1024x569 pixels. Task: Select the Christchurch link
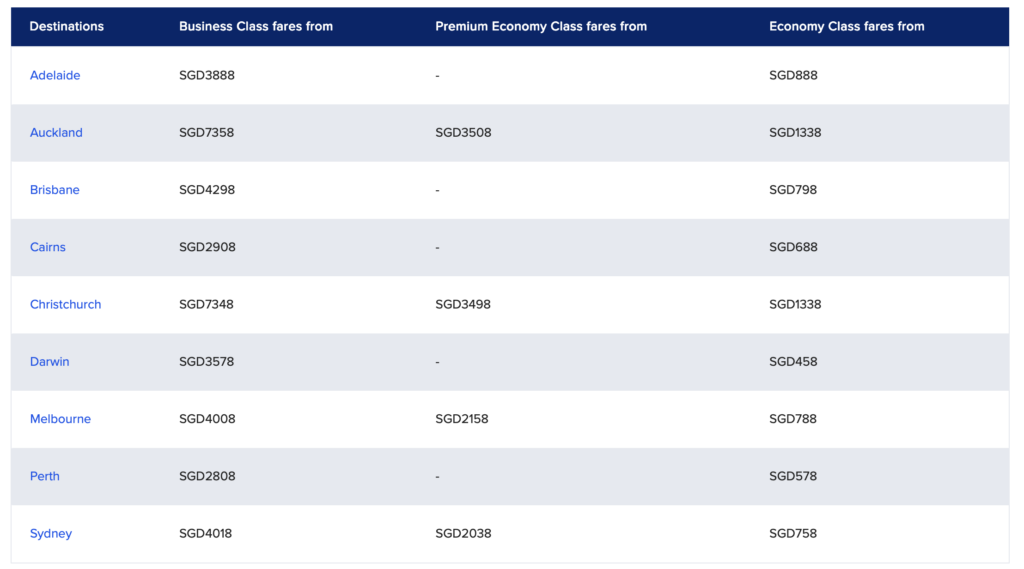(65, 304)
